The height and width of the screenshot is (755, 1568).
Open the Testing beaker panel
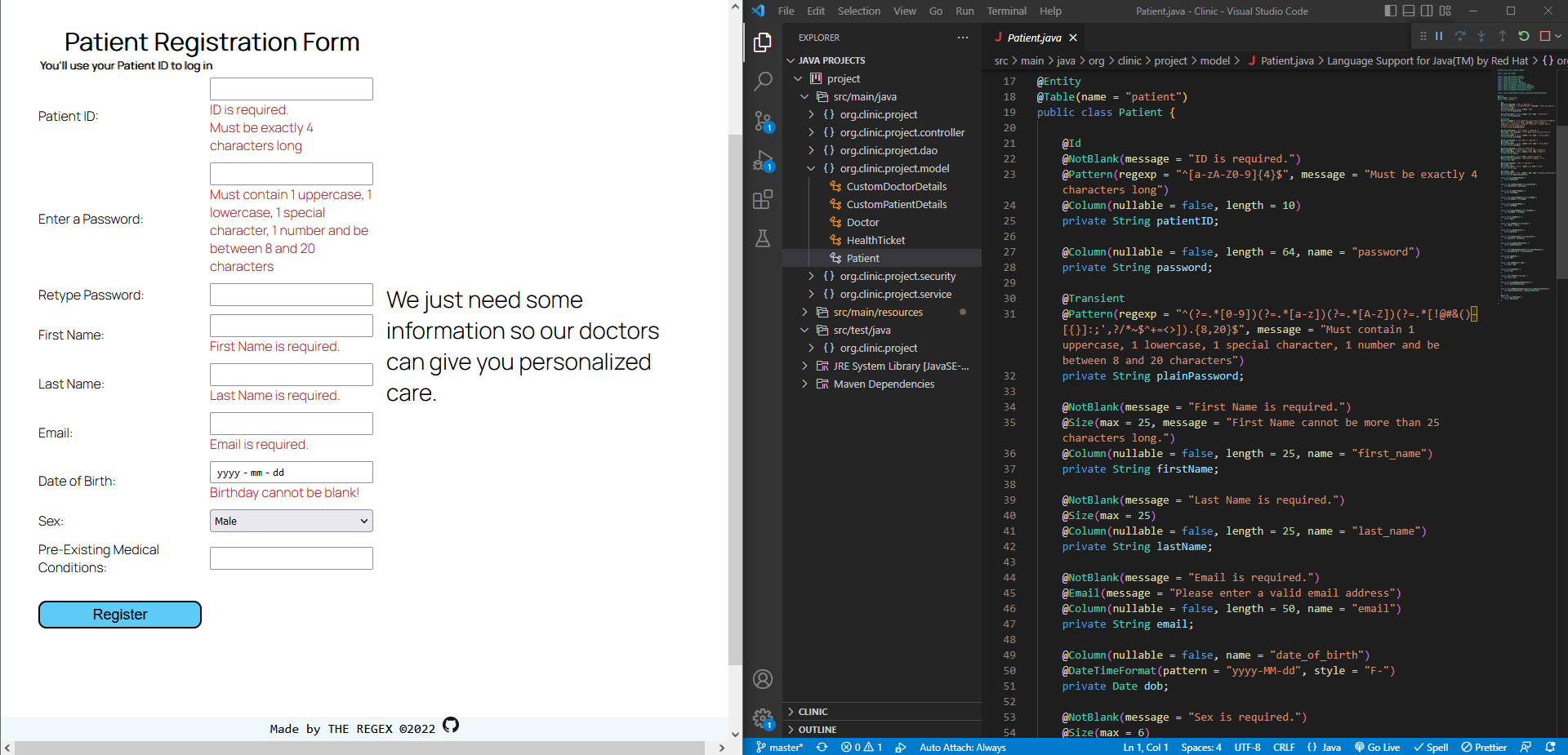(763, 238)
